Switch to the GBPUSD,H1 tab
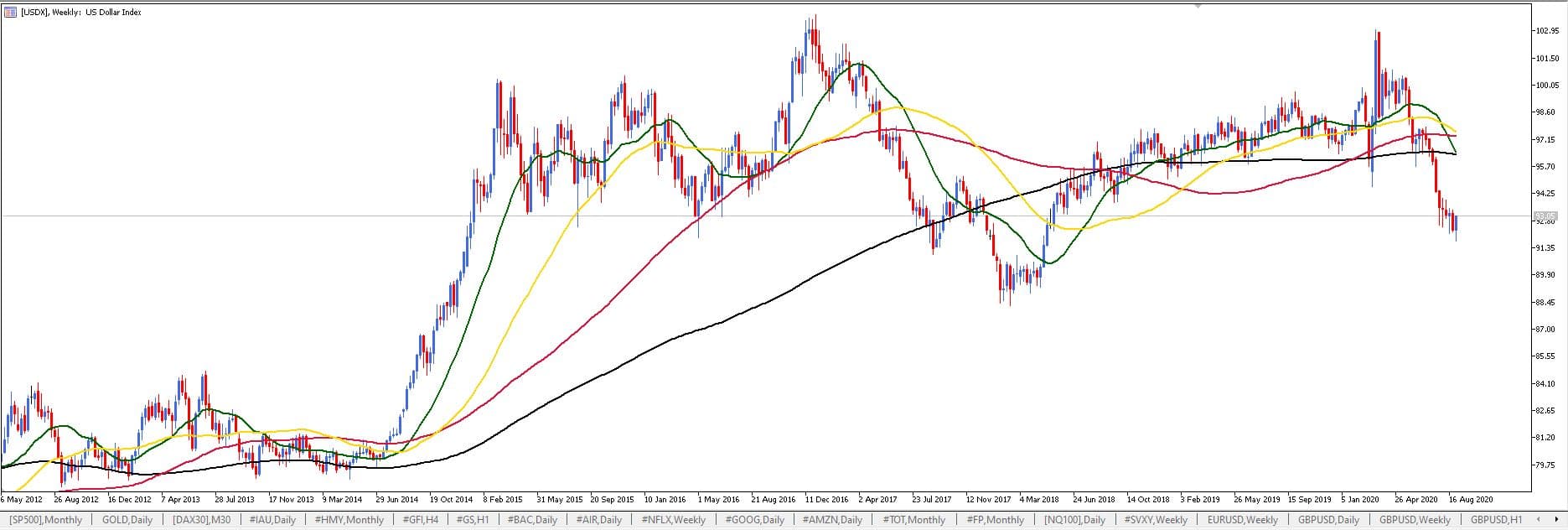Viewport: 1568px width, 530px height. coord(1496,520)
